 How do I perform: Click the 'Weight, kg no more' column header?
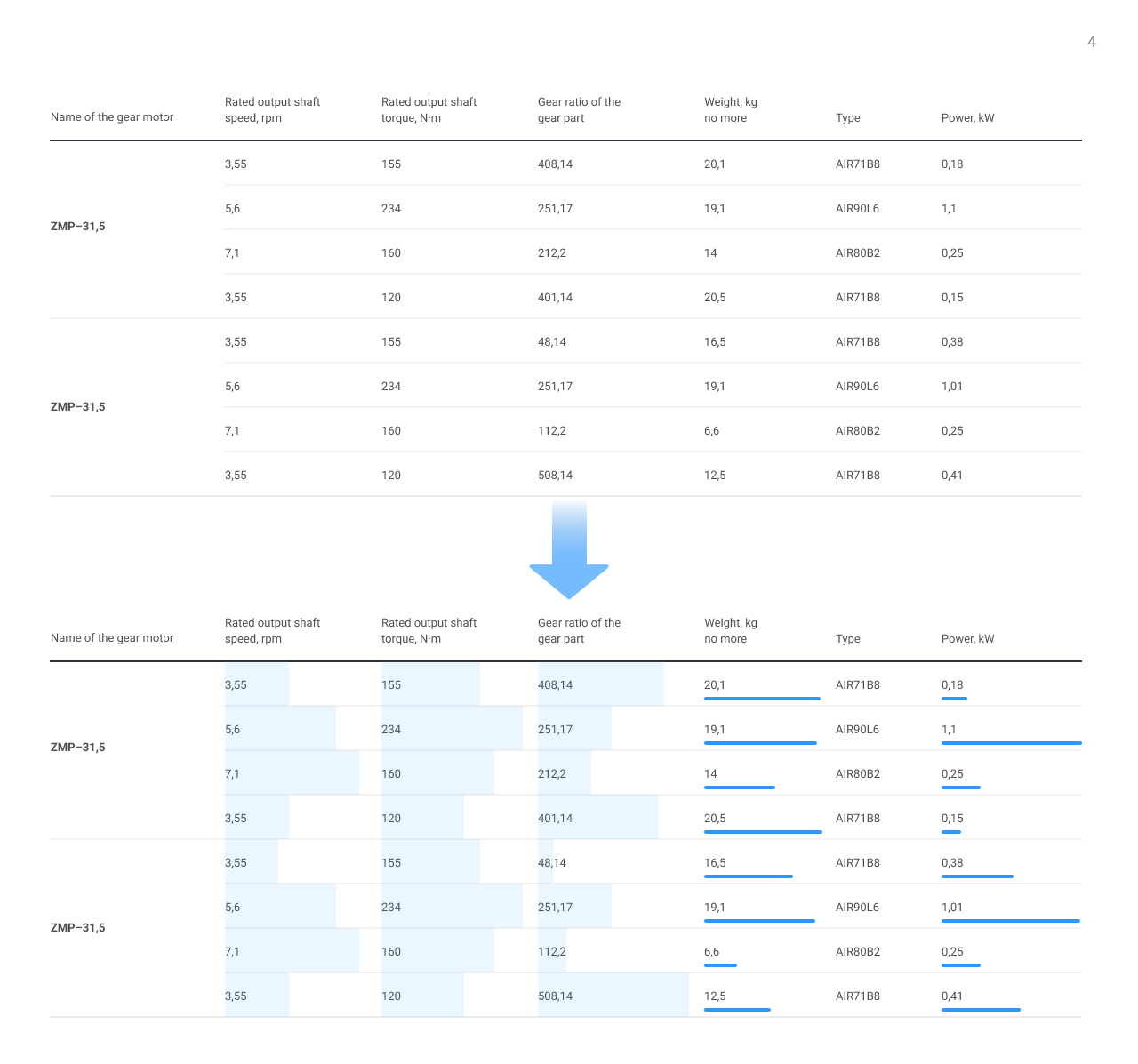pyautogui.click(x=730, y=109)
